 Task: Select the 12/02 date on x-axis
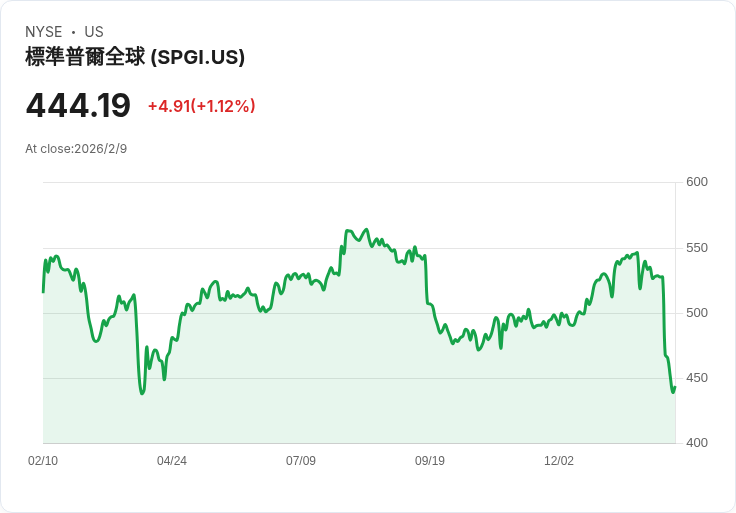click(x=559, y=461)
